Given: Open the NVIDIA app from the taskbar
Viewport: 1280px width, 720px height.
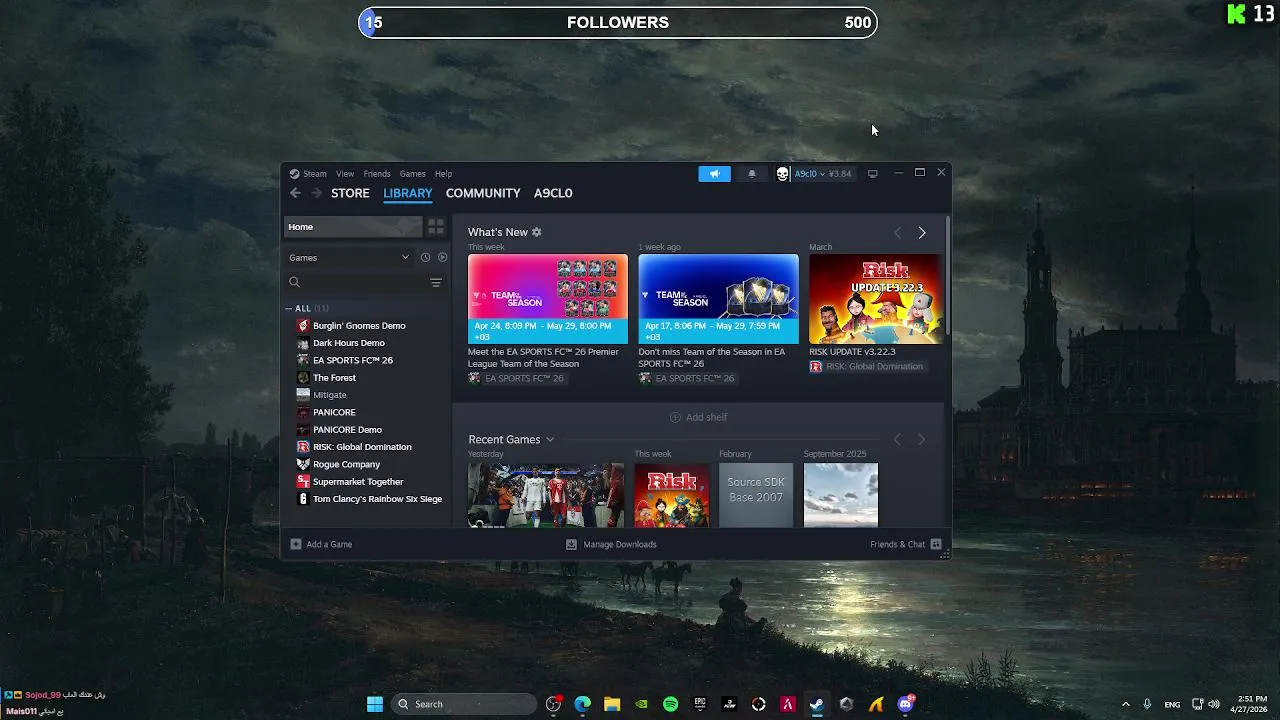Looking at the screenshot, I should tap(641, 704).
